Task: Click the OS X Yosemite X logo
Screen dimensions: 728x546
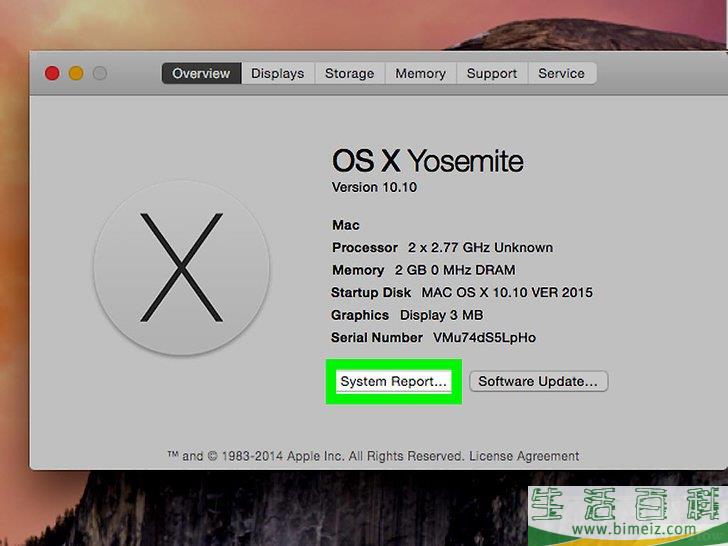Action: pyautogui.click(x=181, y=267)
